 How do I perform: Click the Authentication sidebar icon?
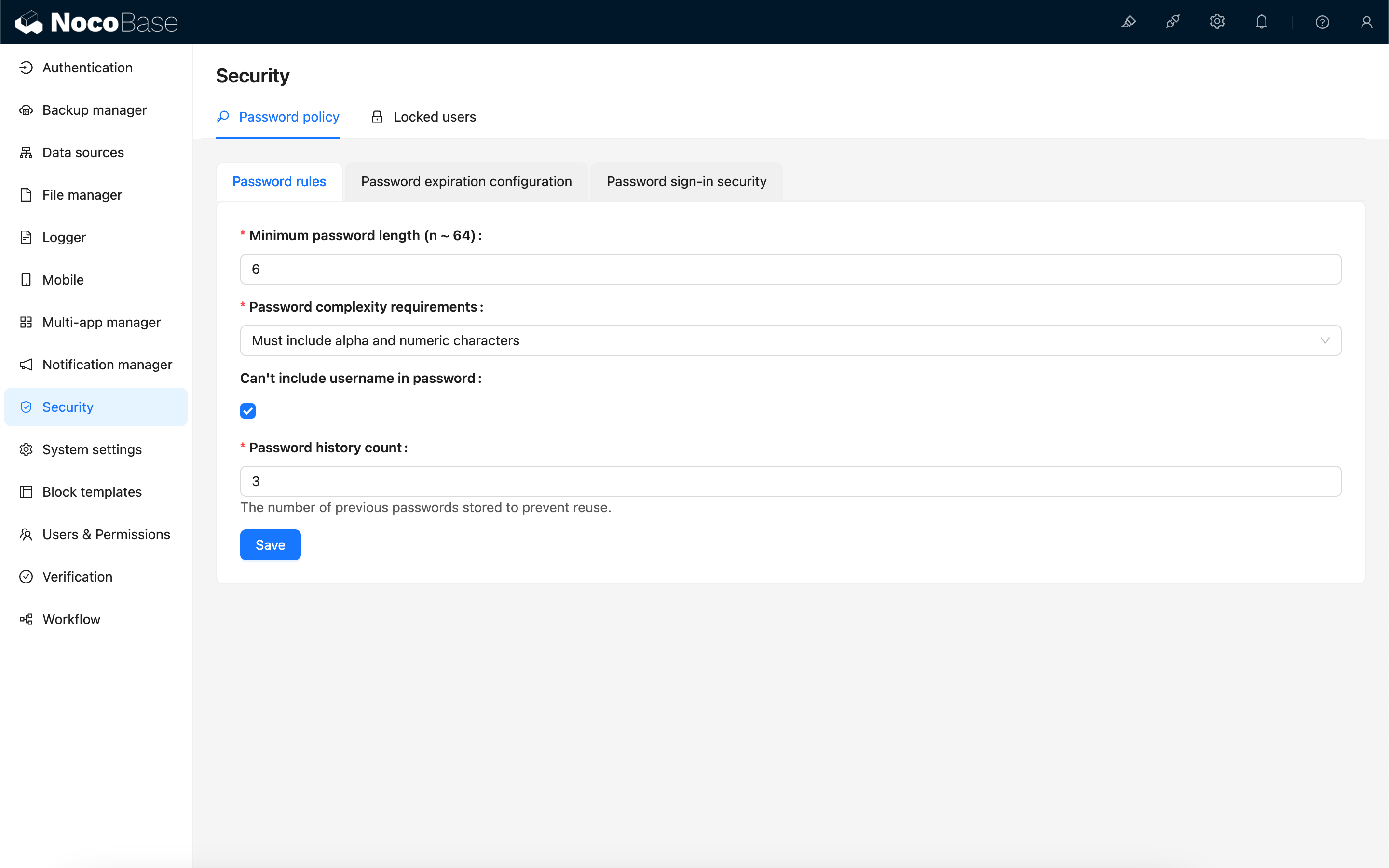[27, 67]
